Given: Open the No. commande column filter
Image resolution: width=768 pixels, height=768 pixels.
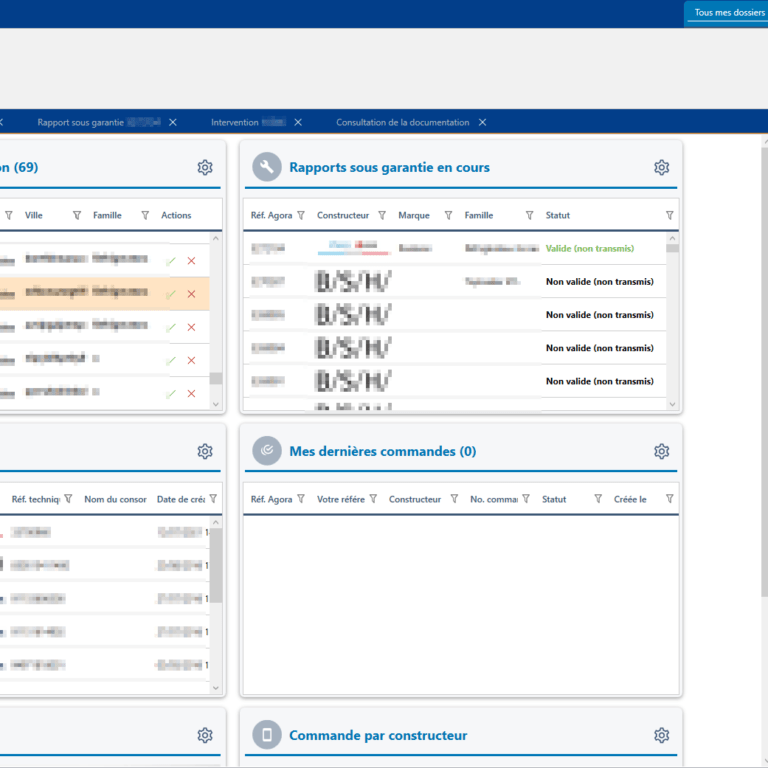Looking at the screenshot, I should [x=526, y=499].
